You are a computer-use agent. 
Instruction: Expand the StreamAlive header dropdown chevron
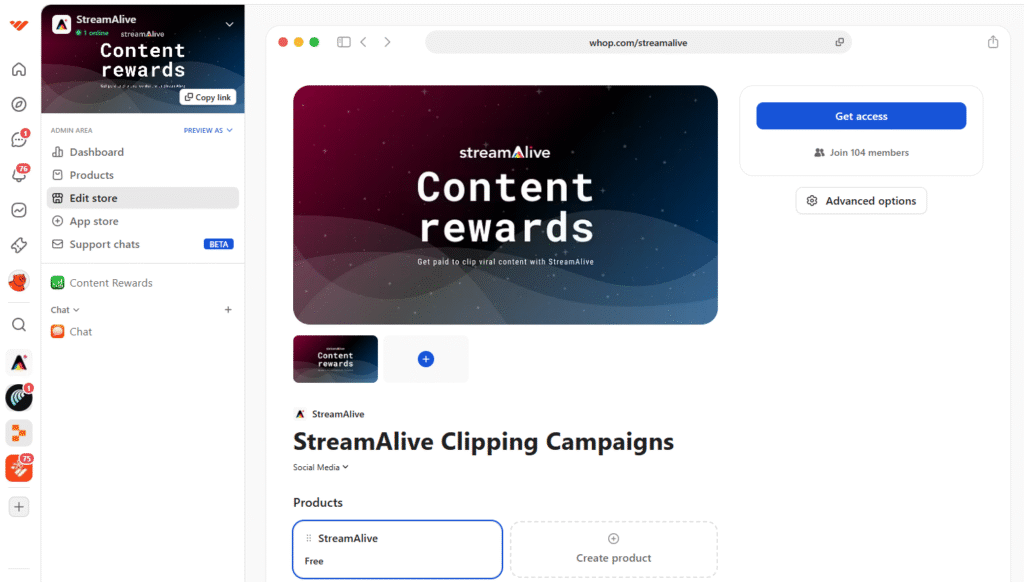tap(229, 25)
